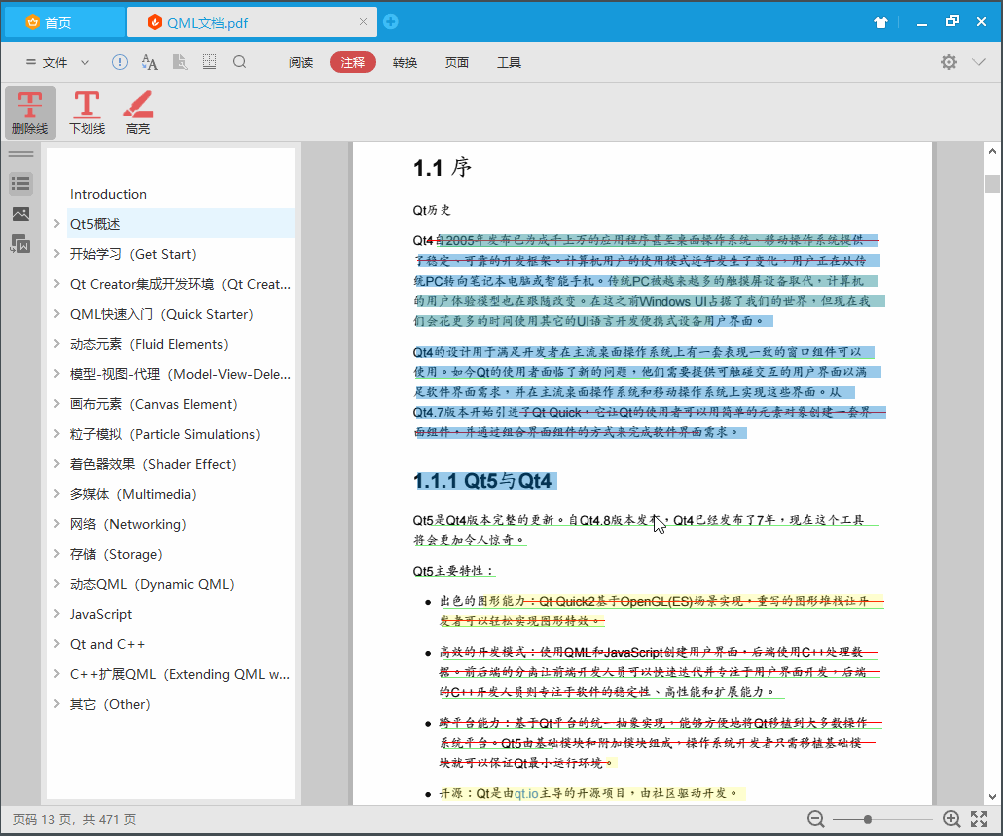Click the document extract icon in toolbar
The image size is (1003, 836).
click(180, 62)
